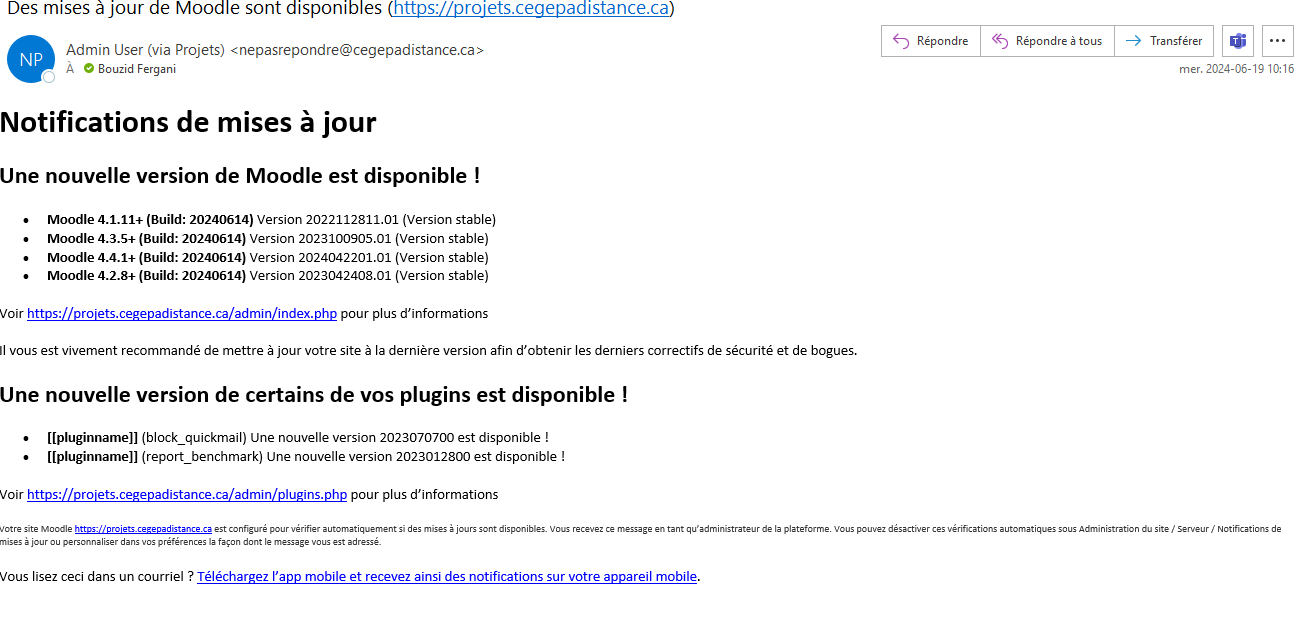Click the Répondre reply button
Image resolution: width=1298 pixels, height=644 pixels.
click(930, 41)
